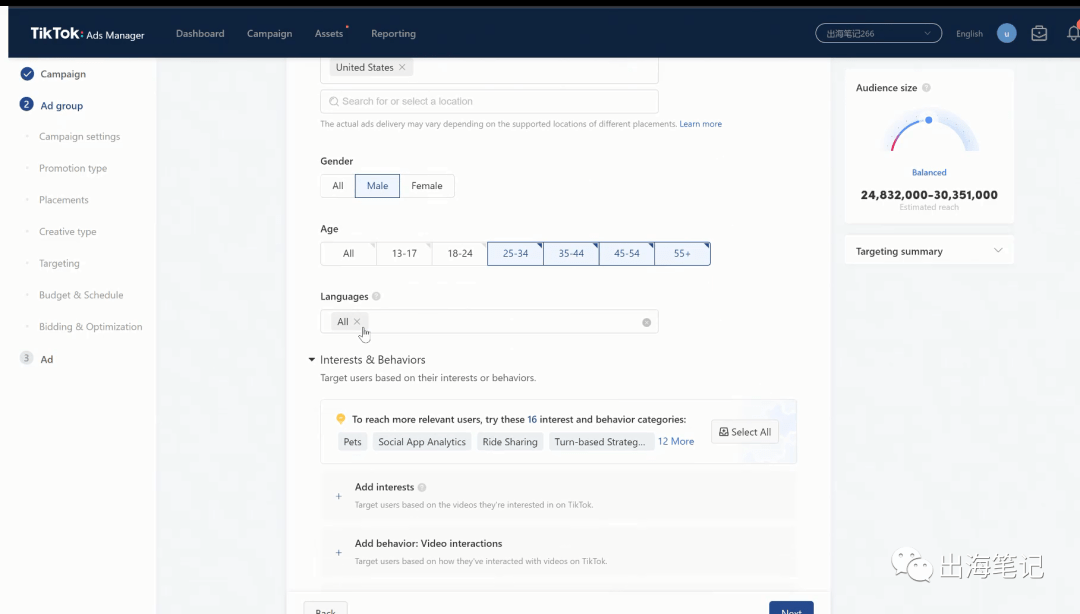Jump to Budget & Schedule section
Screen dimensions: 1080x614
(81, 295)
